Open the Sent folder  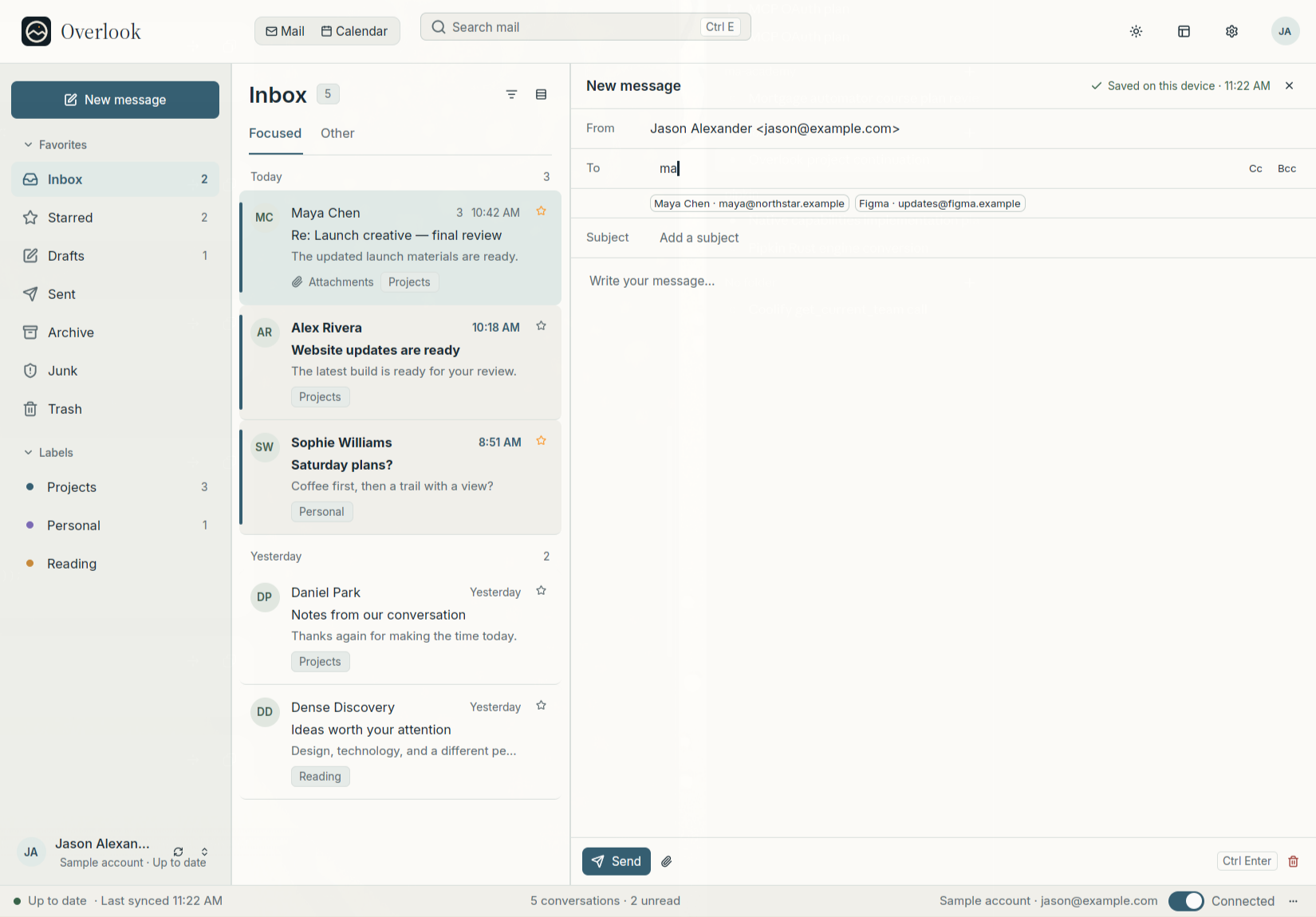pos(115,294)
